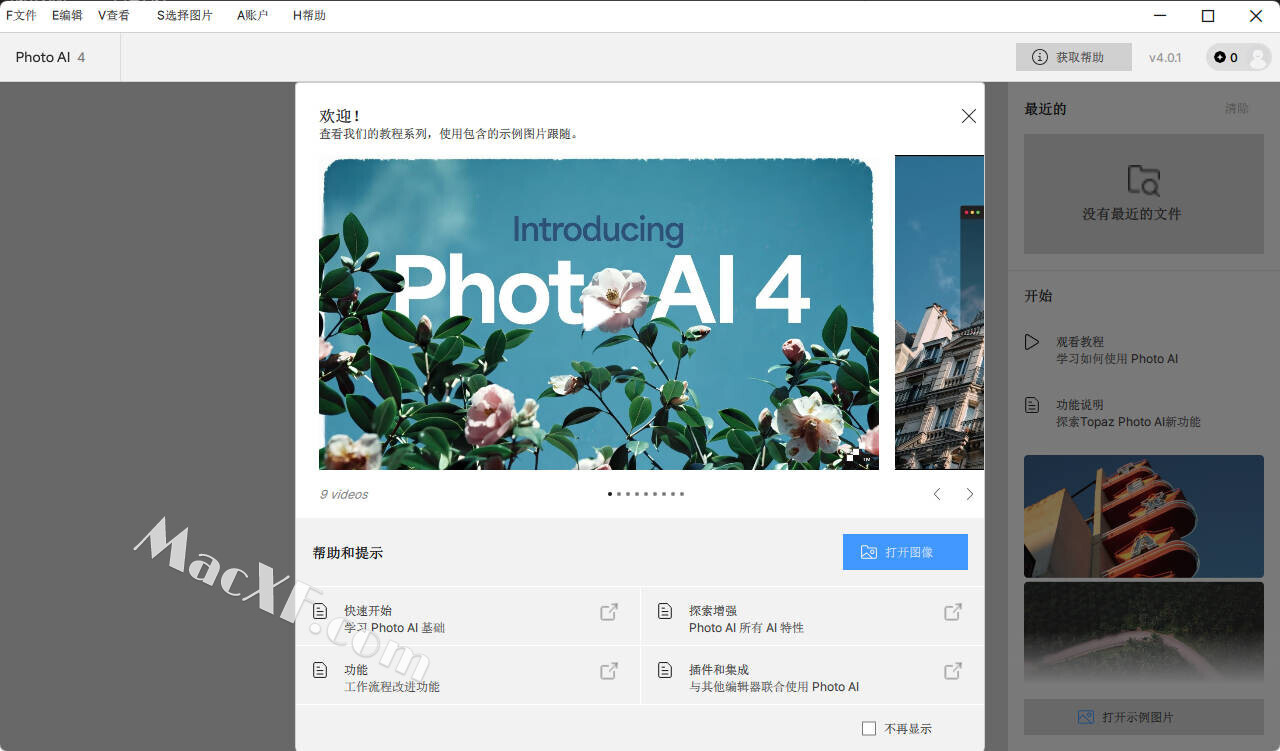Open external link icon for 快速开始

tap(608, 612)
